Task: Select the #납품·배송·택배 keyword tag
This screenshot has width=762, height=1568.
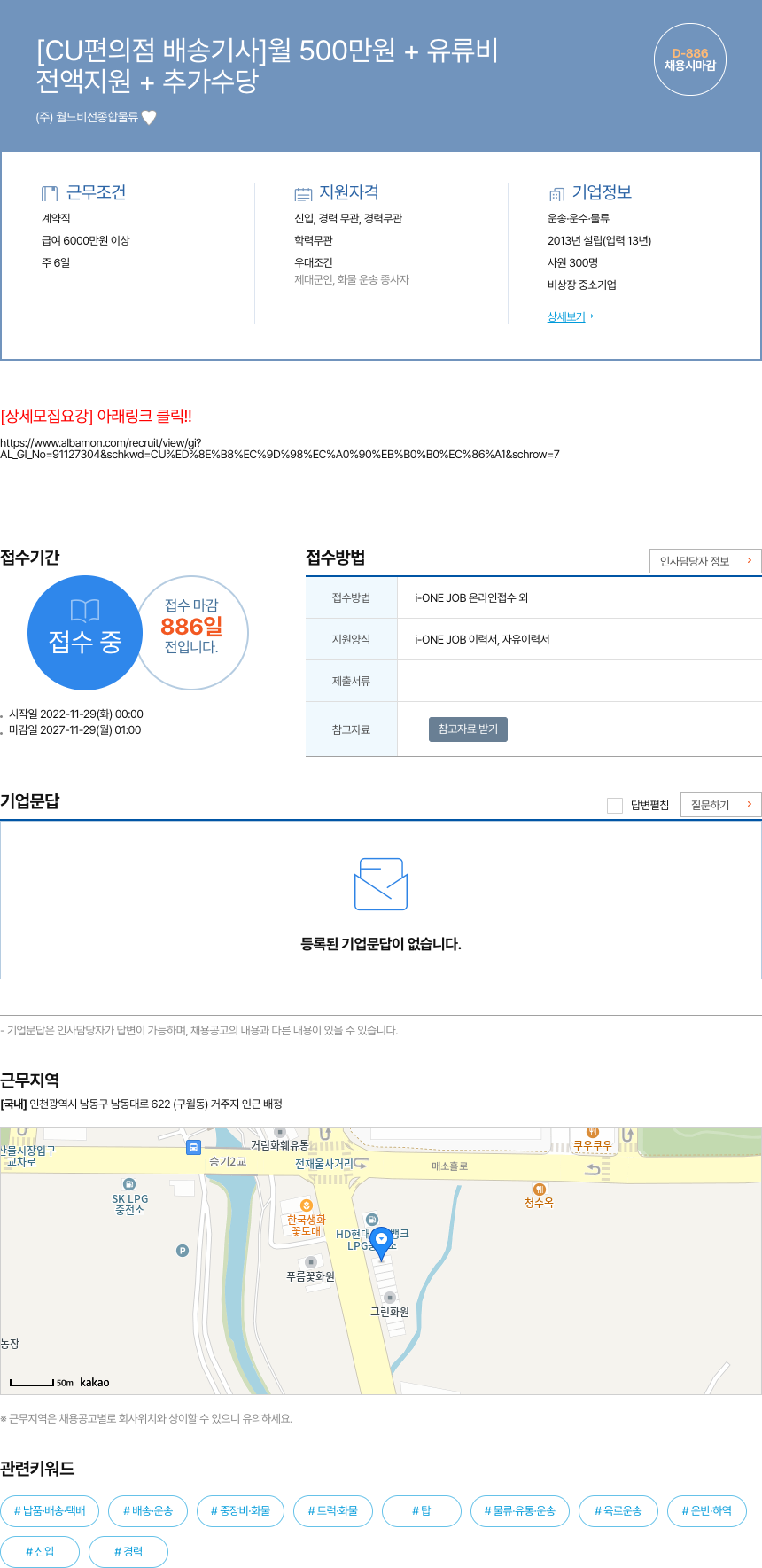Action: 50,1510
